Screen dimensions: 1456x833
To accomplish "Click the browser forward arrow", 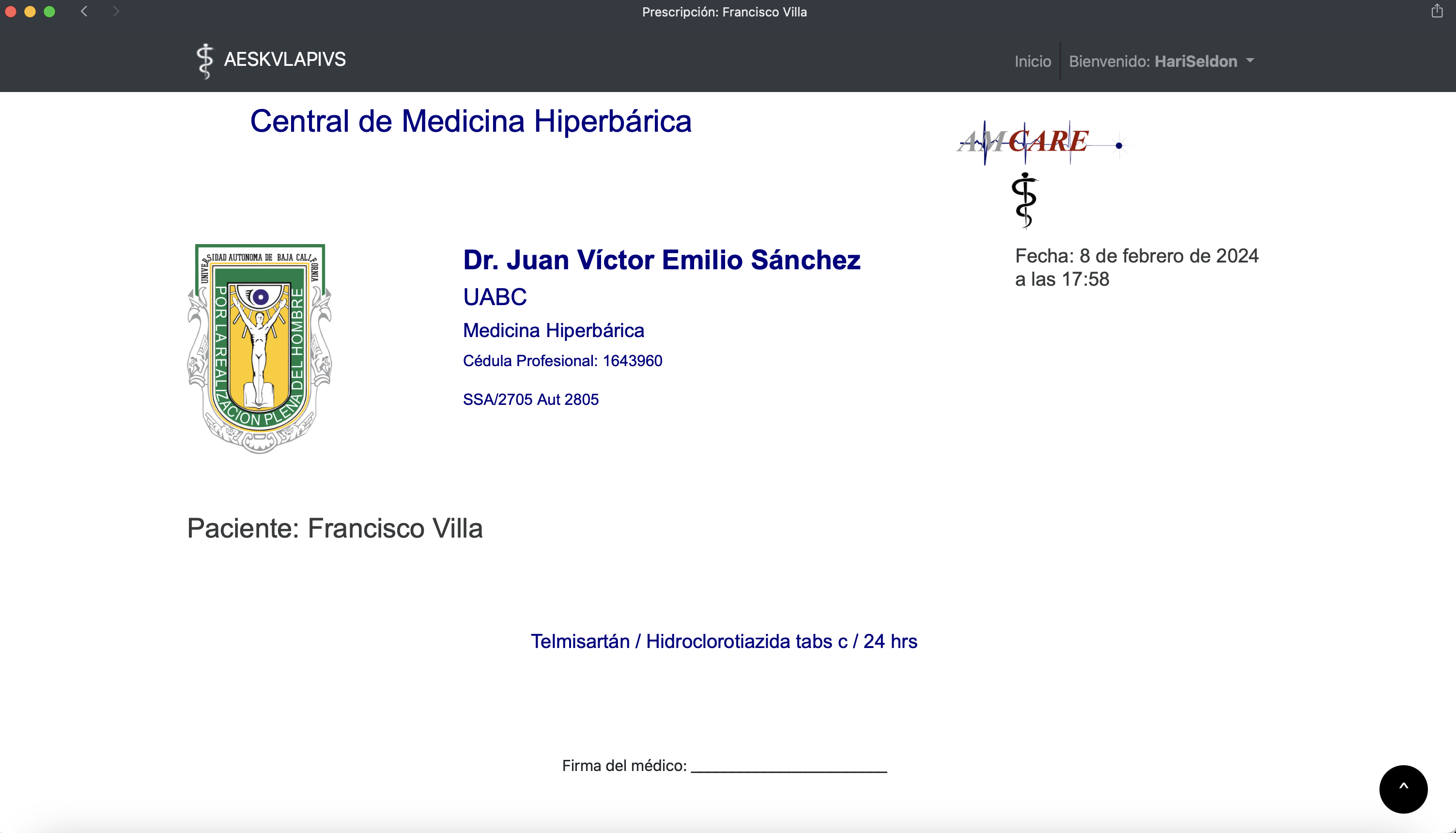I will point(116,12).
